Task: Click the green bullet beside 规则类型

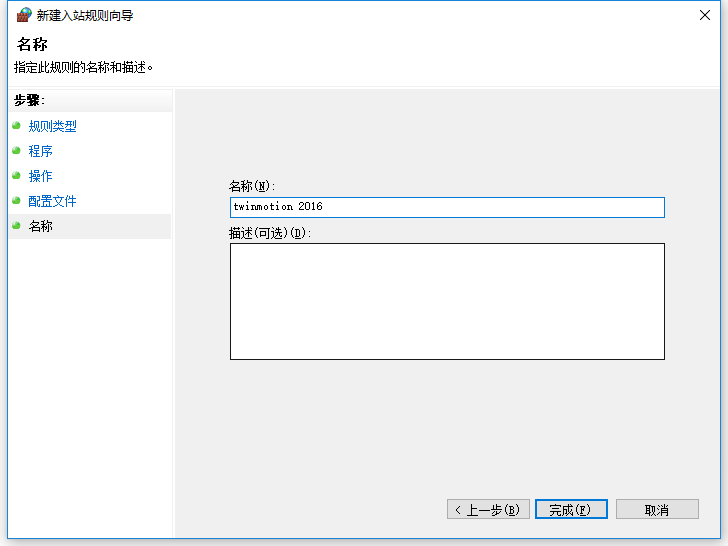Action: (x=16, y=125)
